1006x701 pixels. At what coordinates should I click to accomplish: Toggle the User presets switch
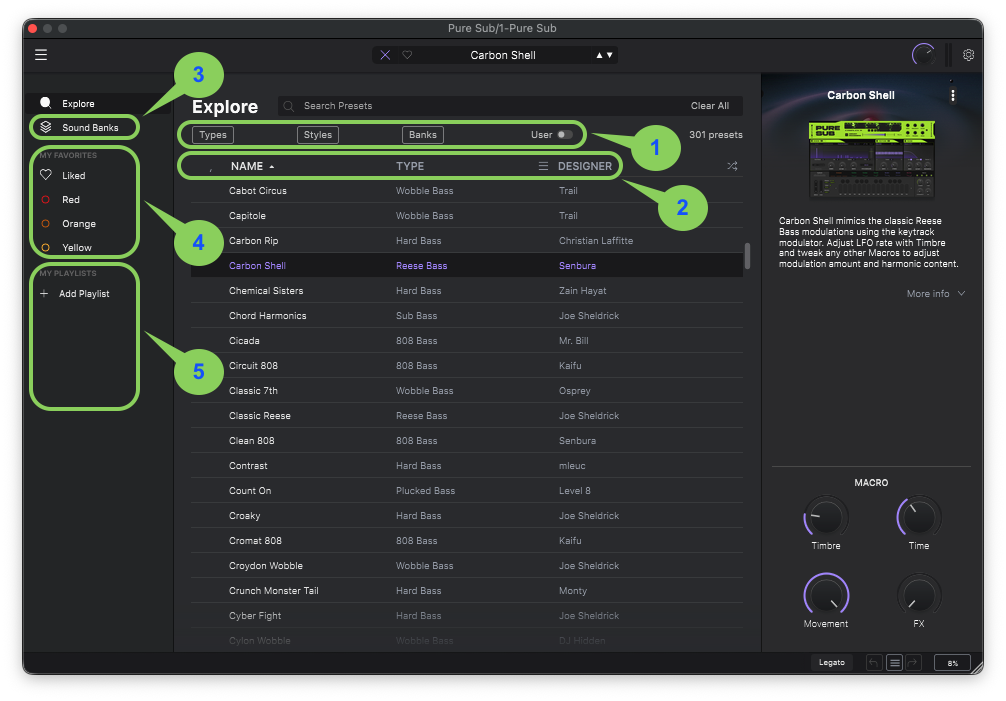pos(565,135)
